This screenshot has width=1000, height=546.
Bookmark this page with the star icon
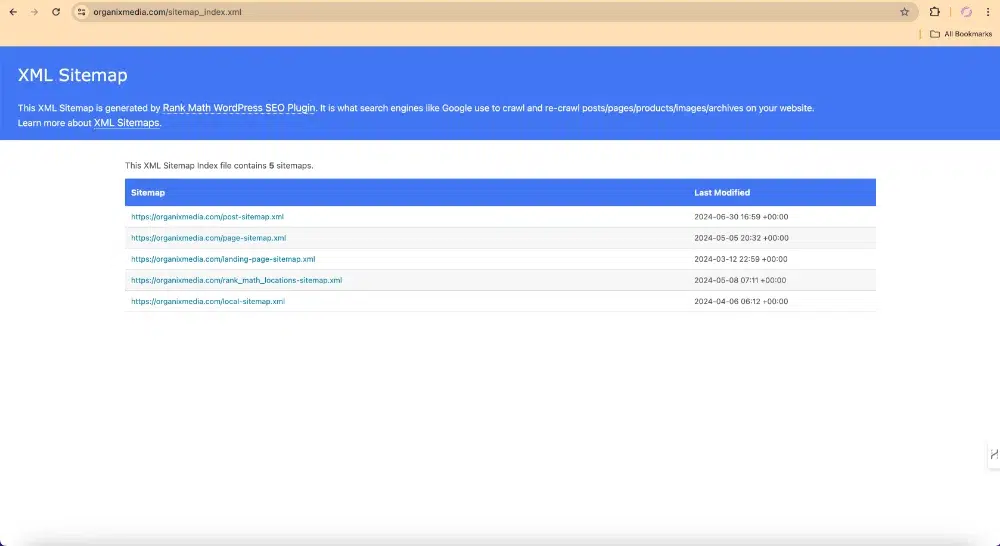click(904, 12)
